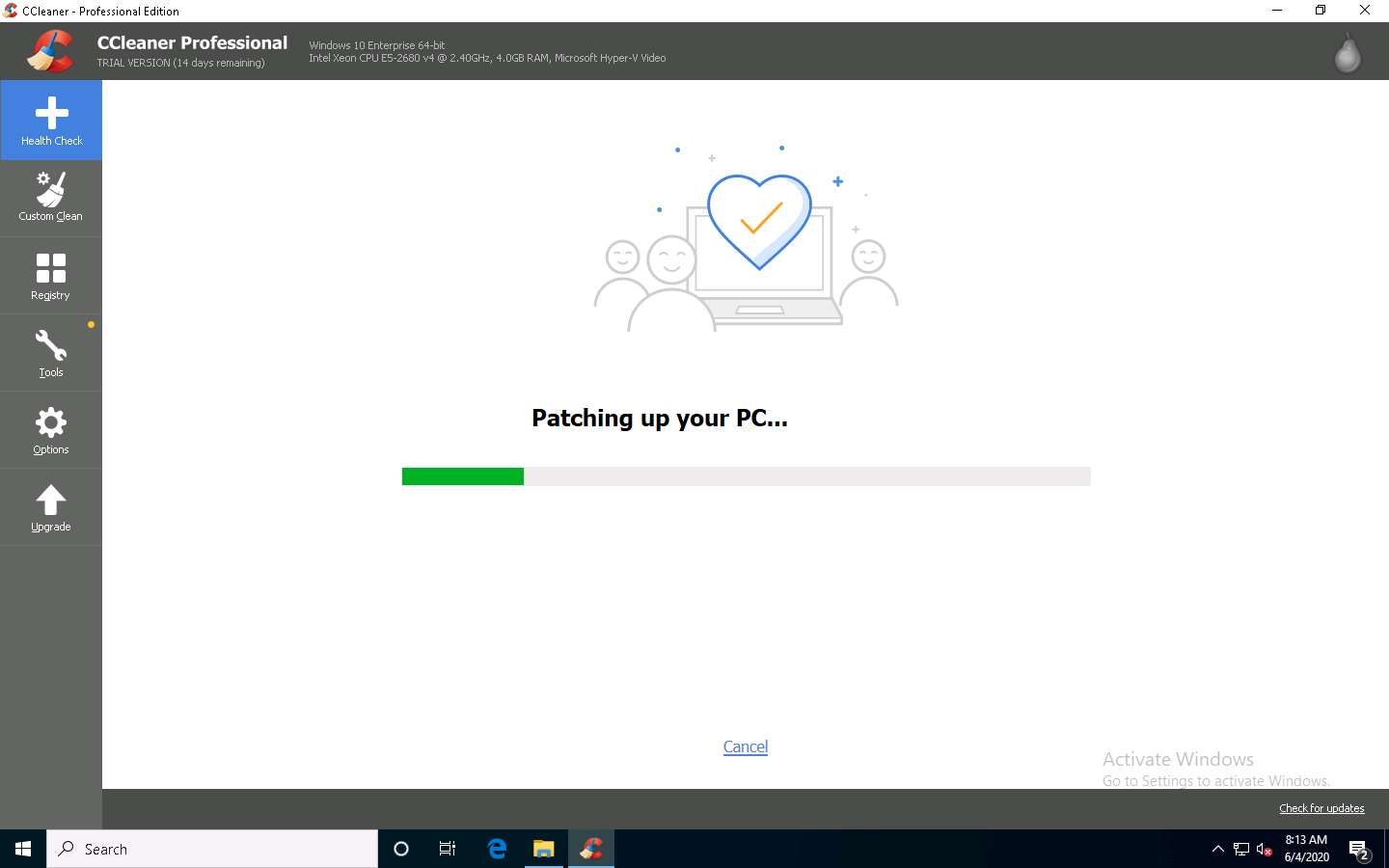1389x868 pixels.
Task: Close the CCleaner window
Action: click(x=1365, y=11)
